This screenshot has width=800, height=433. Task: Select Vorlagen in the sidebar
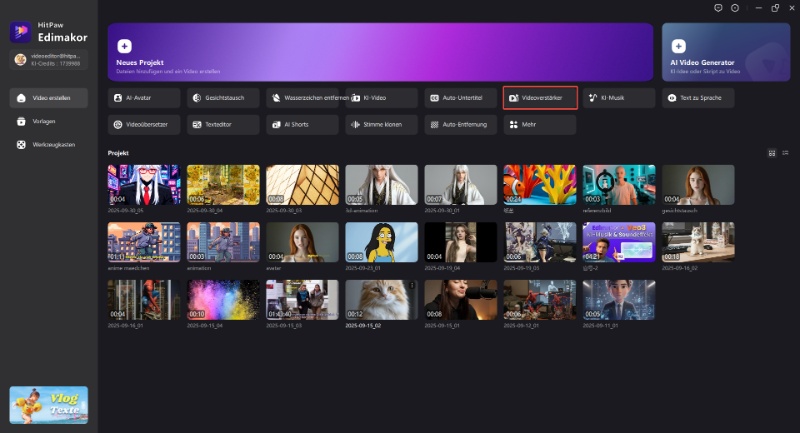[x=48, y=121]
